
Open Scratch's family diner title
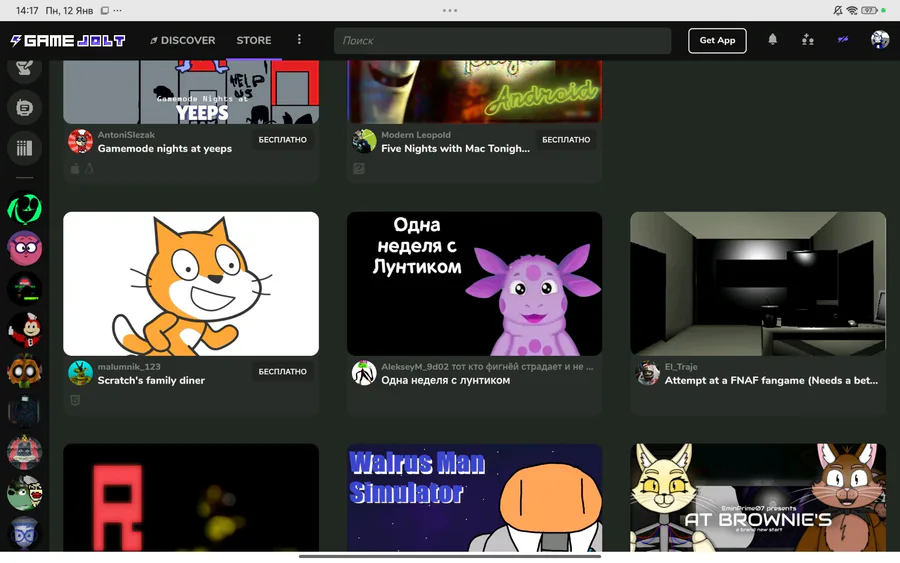pyautogui.click(x=151, y=380)
